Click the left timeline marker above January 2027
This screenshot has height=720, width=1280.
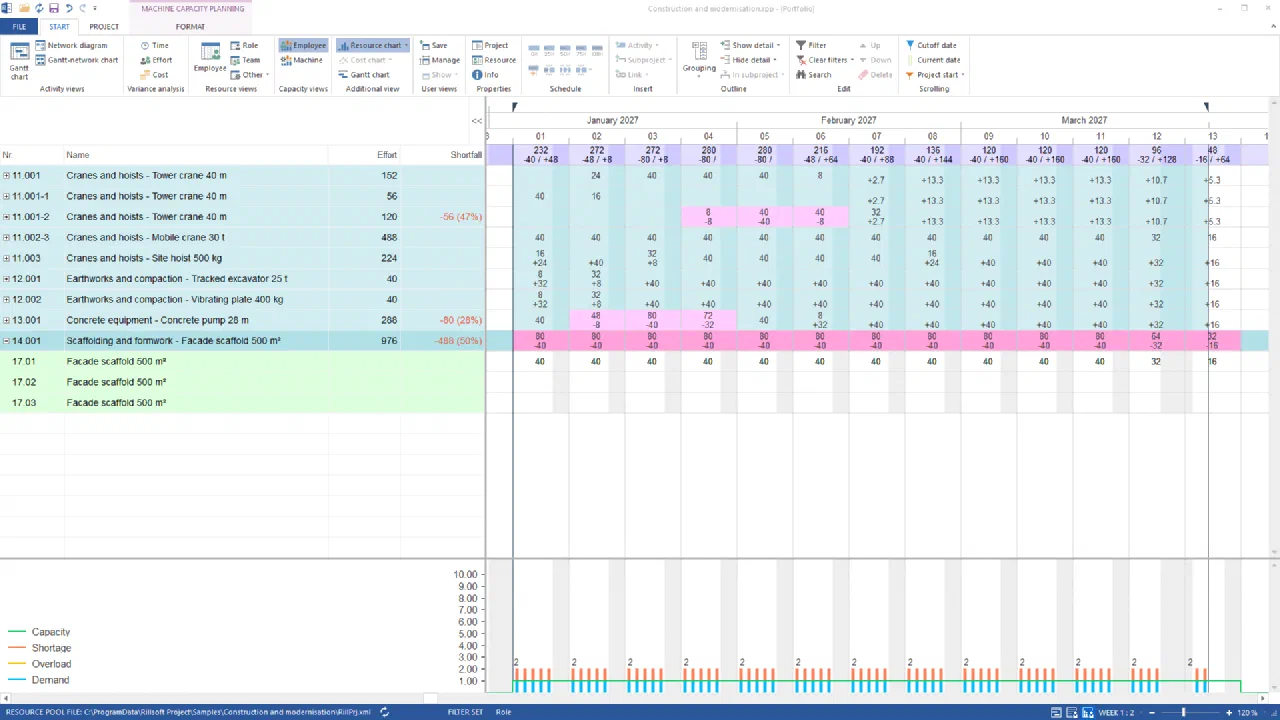tap(514, 106)
